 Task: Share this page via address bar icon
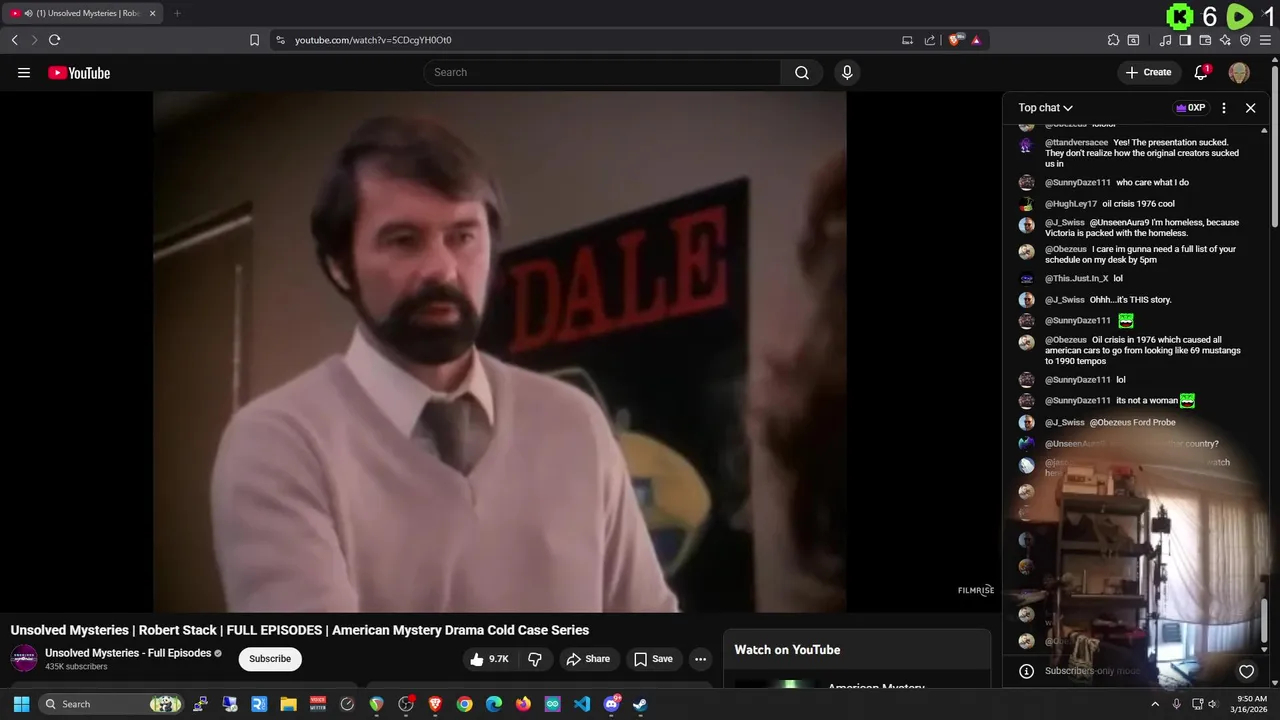click(930, 40)
